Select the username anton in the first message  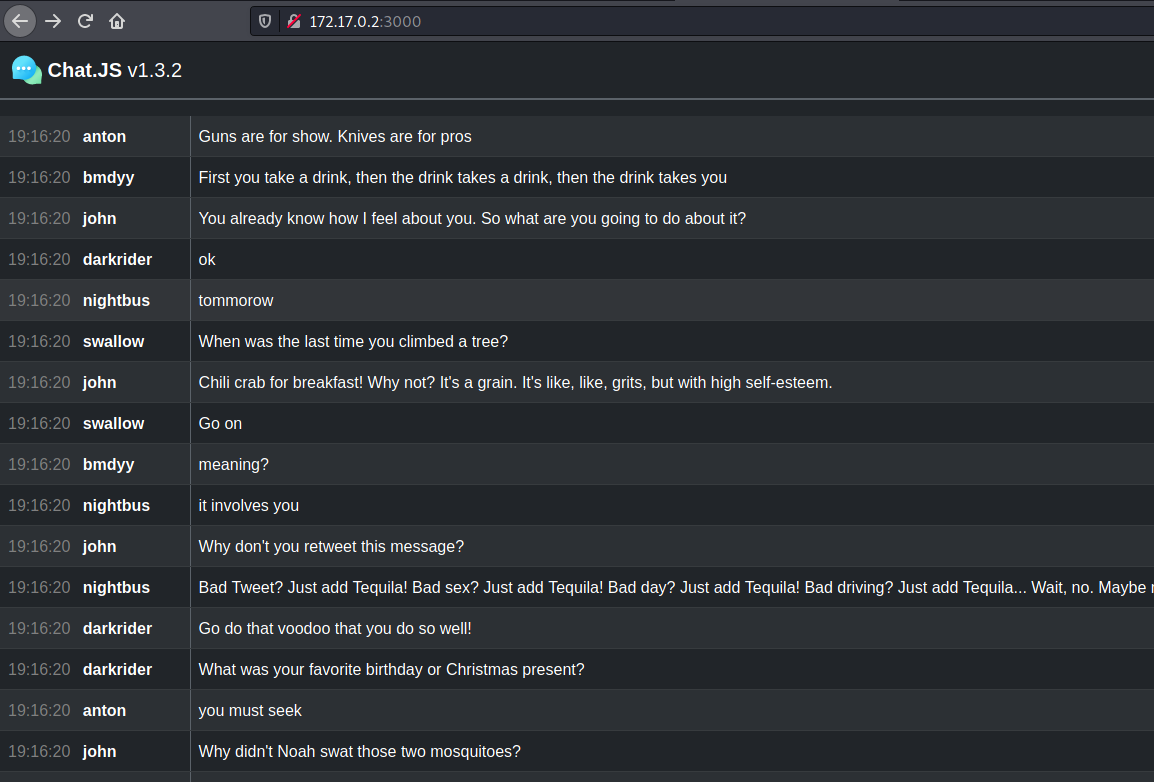point(104,136)
